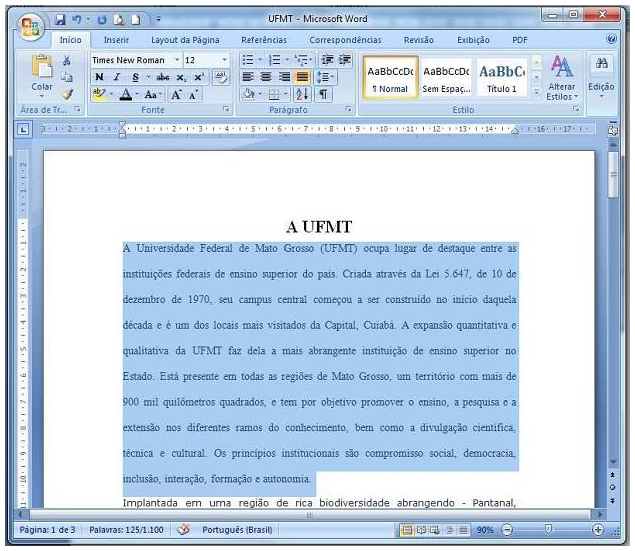The image size is (635, 551).
Task: Clear formatting with the eraser icon
Action: (221, 77)
